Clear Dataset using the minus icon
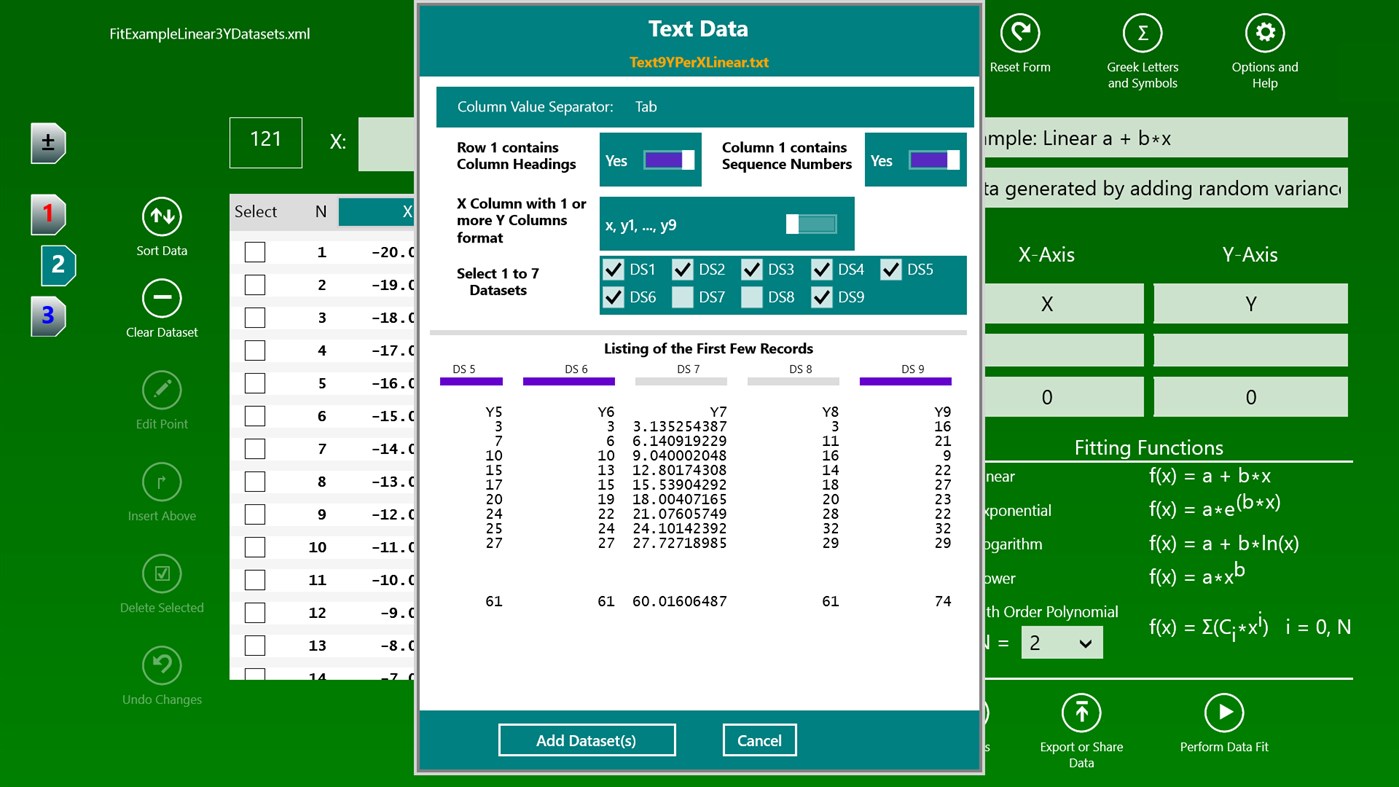This screenshot has height=787, width=1399. 161,298
